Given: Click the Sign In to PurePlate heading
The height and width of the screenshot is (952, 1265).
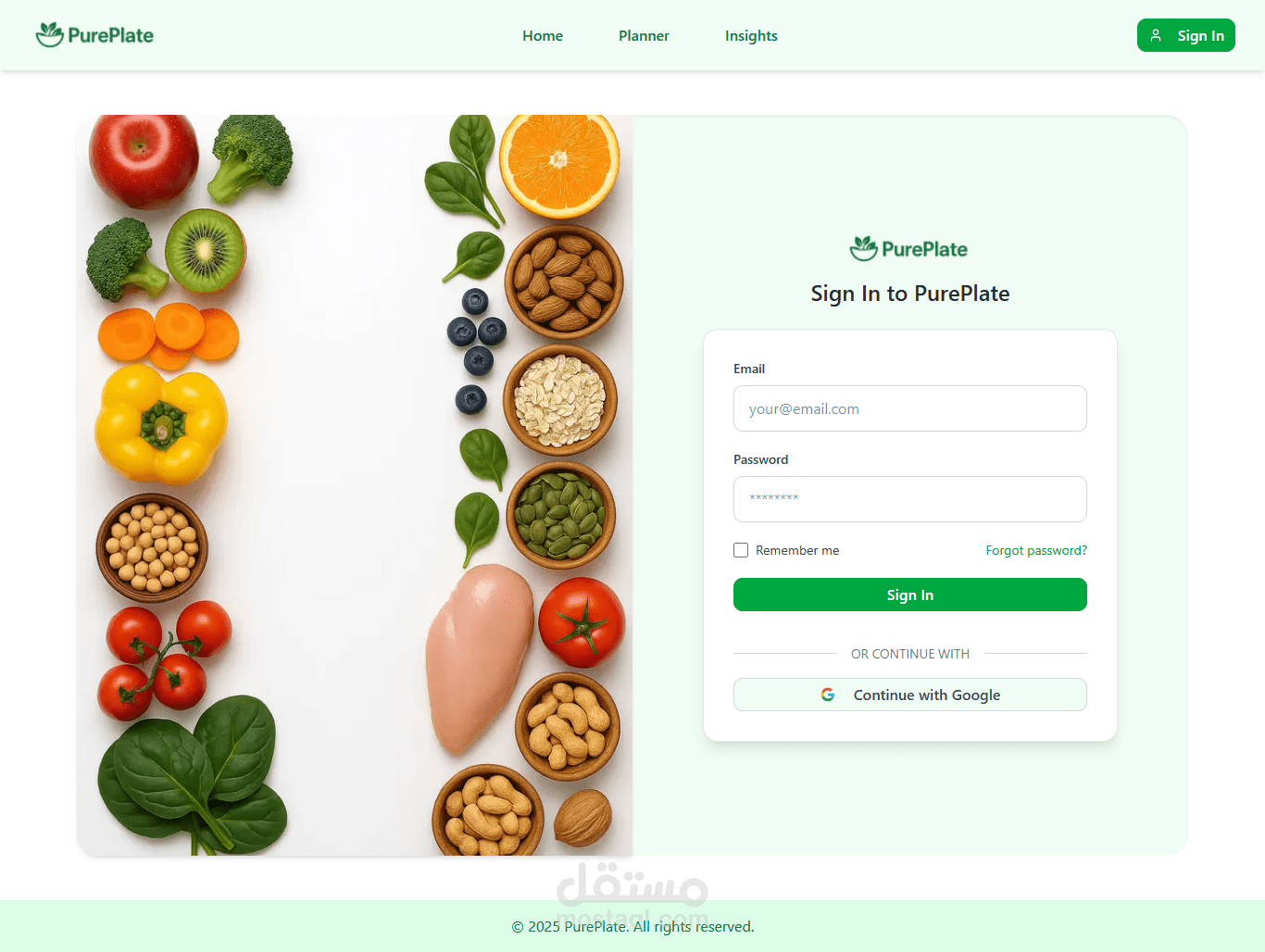Looking at the screenshot, I should pos(910,294).
